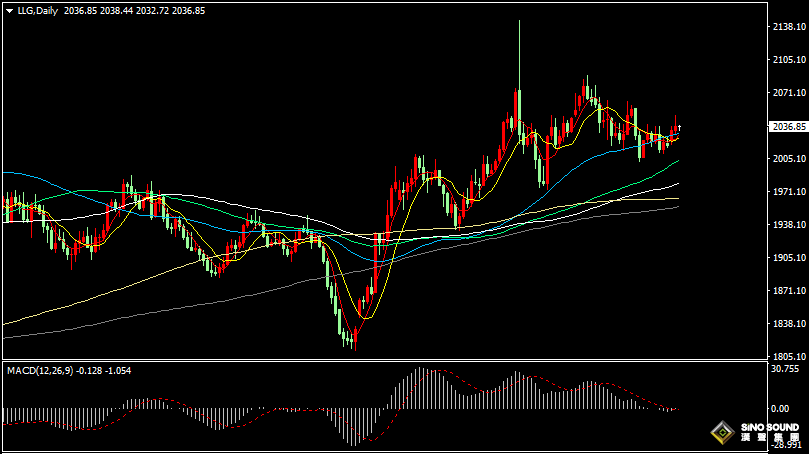
Task: Click the SINO SOUND watermark text
Action: click(768, 428)
